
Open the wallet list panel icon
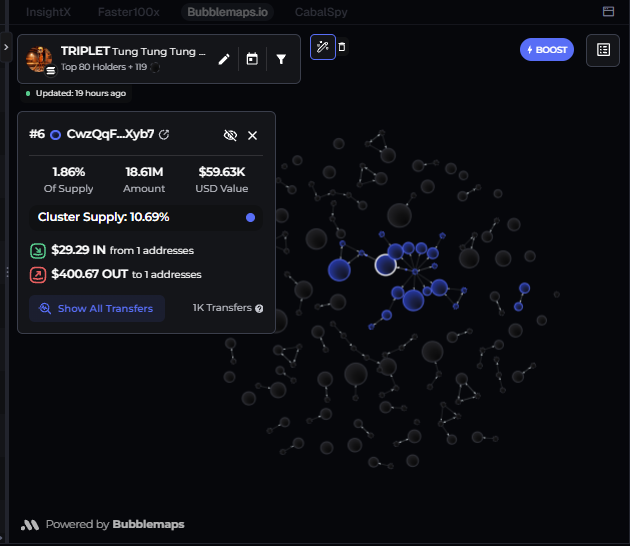[603, 50]
